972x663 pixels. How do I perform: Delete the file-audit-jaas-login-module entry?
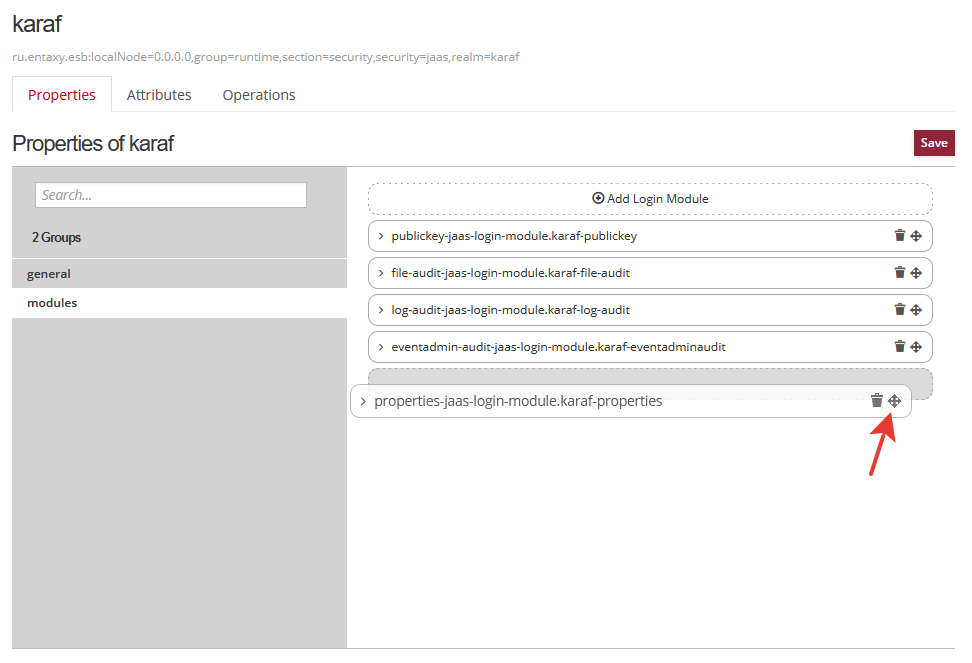pos(899,273)
